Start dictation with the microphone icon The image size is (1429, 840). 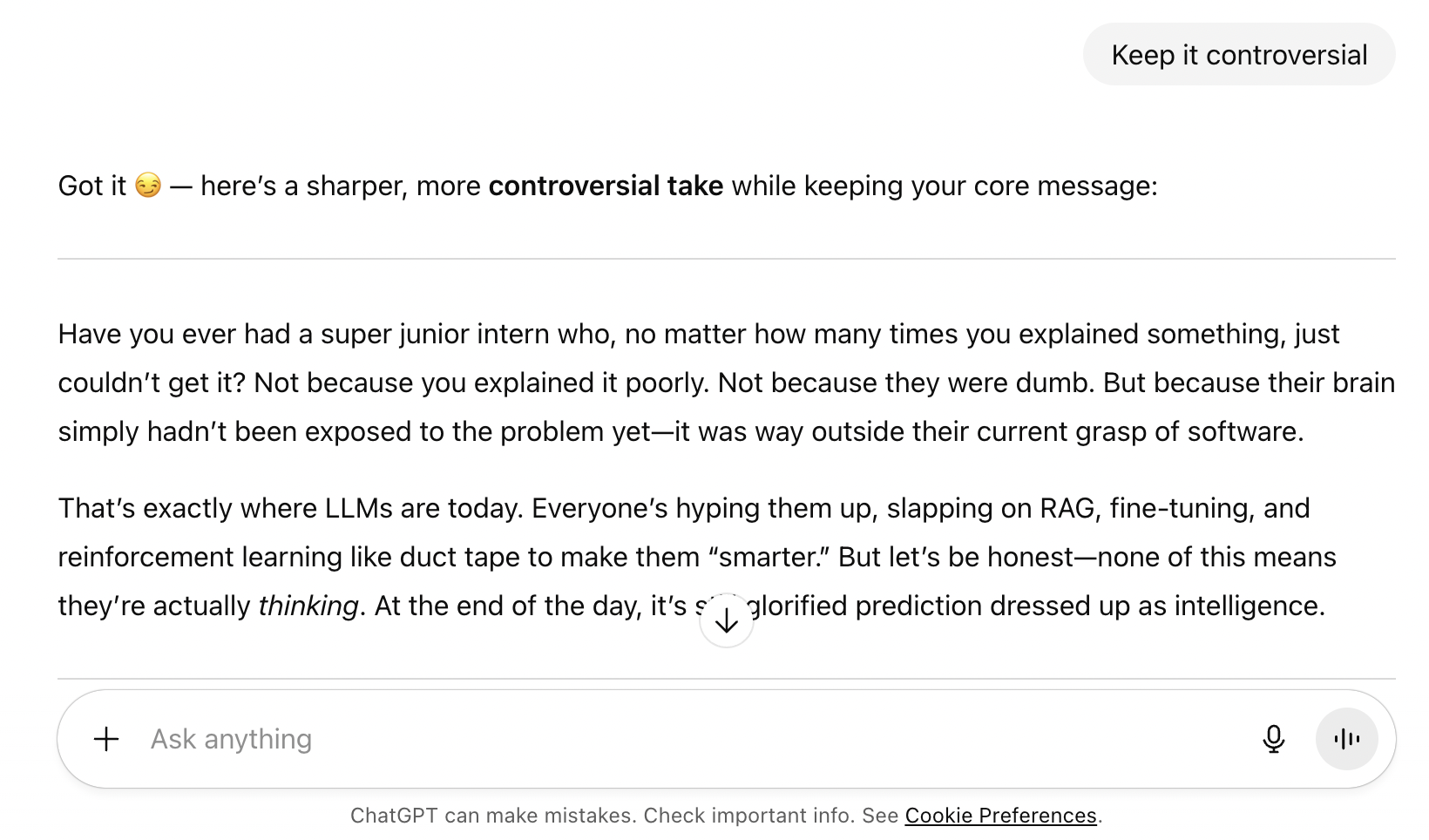[1273, 739]
